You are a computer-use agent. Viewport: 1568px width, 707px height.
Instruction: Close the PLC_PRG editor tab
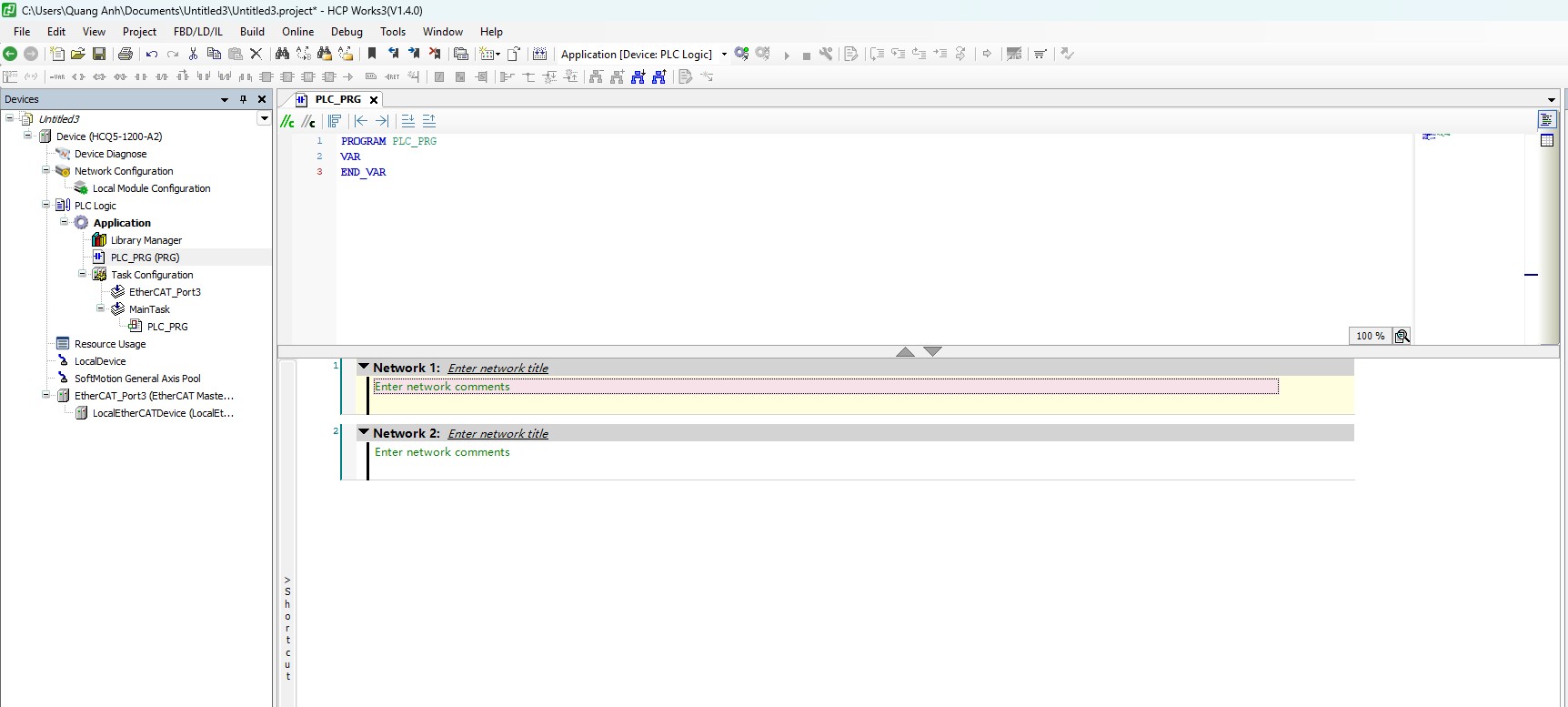374,100
